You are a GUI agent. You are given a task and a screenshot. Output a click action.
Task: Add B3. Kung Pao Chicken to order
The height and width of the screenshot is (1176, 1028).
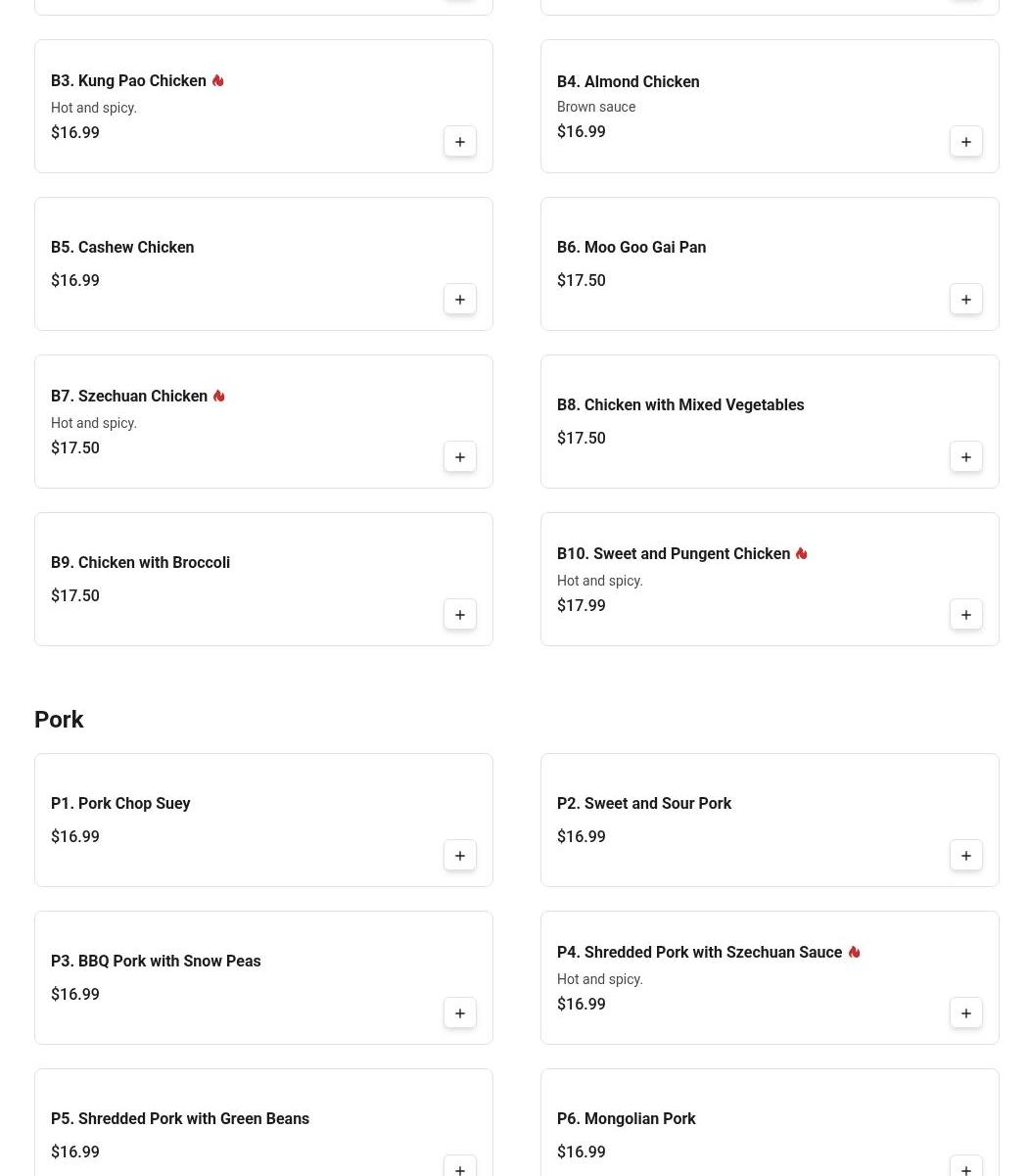tap(460, 142)
